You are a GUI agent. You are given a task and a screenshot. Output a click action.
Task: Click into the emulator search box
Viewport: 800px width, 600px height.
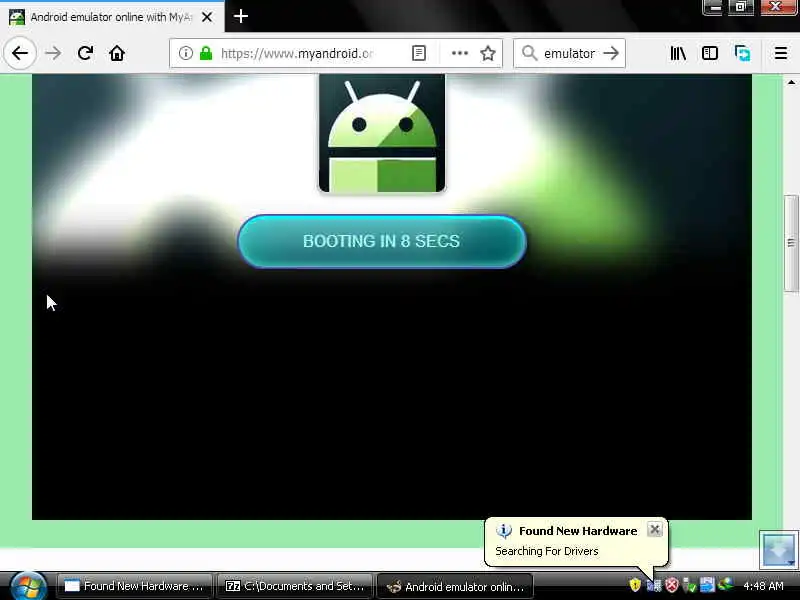coord(569,53)
